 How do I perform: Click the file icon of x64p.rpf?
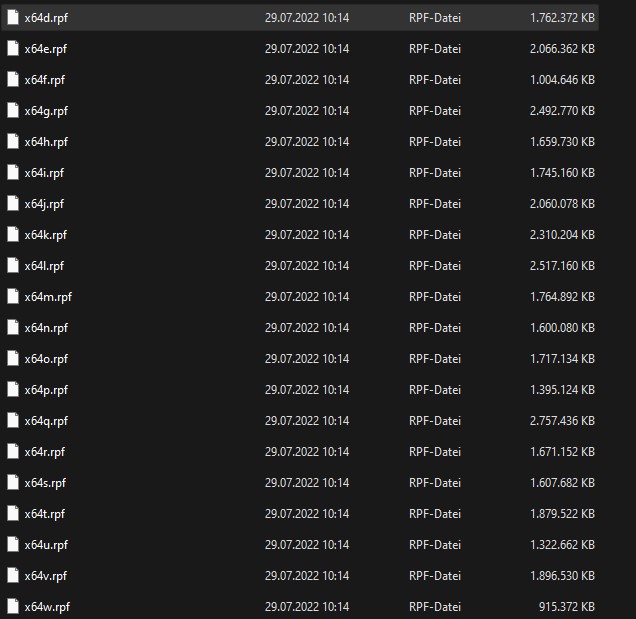coord(13,389)
